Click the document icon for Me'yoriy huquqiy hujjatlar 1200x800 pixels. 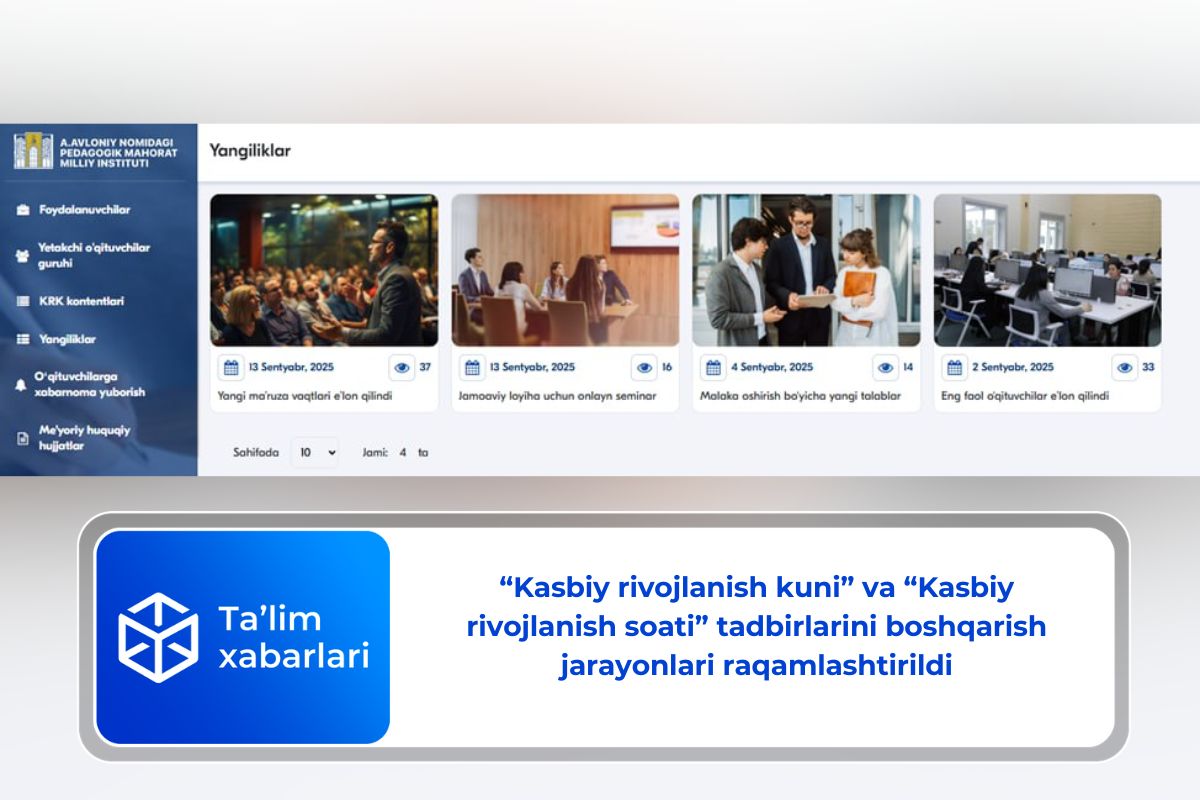21,436
